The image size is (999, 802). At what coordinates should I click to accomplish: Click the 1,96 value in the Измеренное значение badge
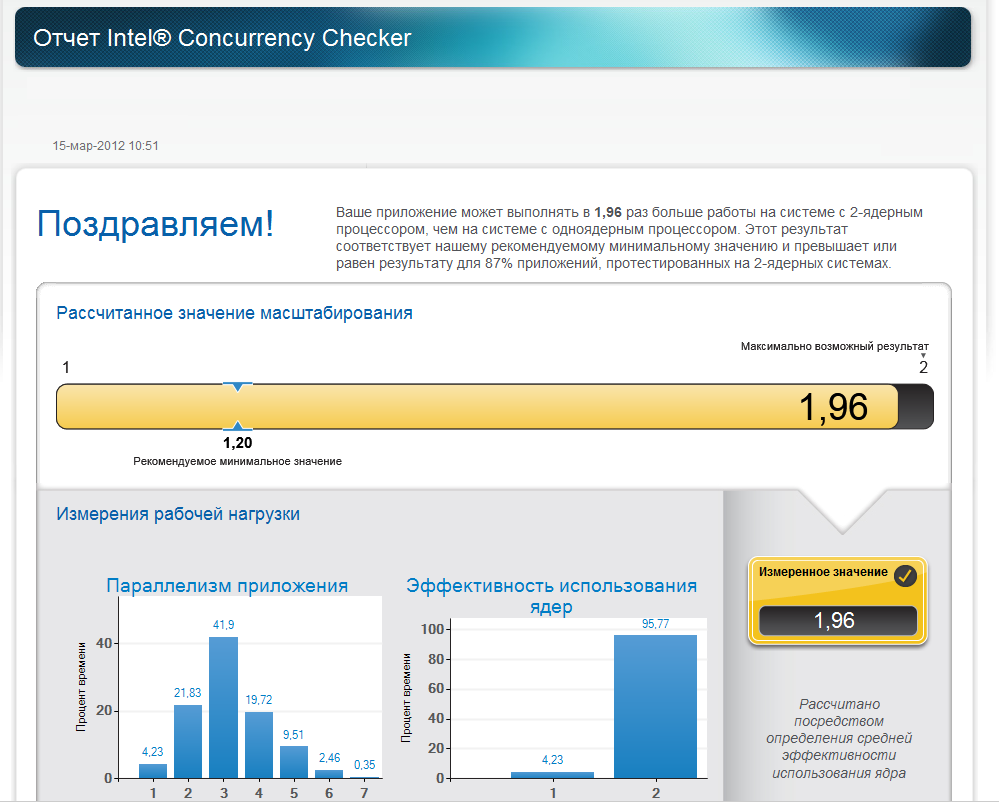click(x=835, y=620)
